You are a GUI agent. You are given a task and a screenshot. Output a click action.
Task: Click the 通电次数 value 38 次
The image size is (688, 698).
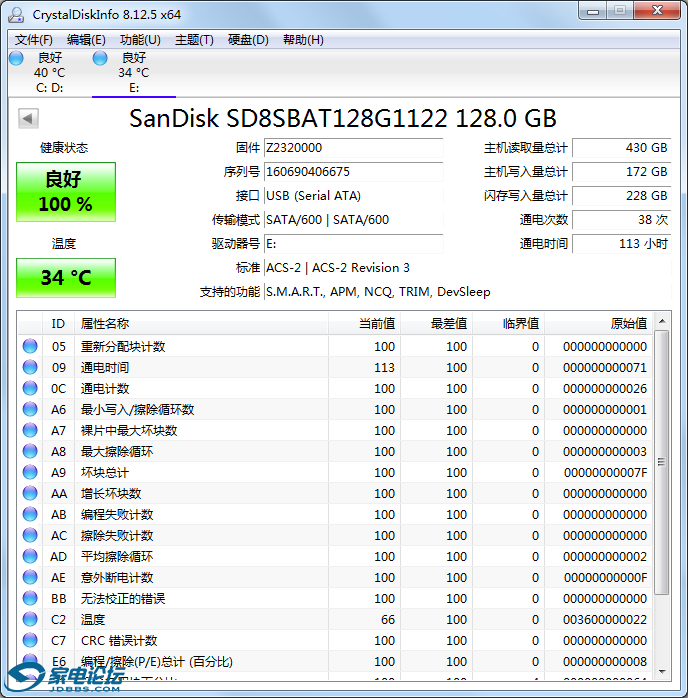point(622,220)
